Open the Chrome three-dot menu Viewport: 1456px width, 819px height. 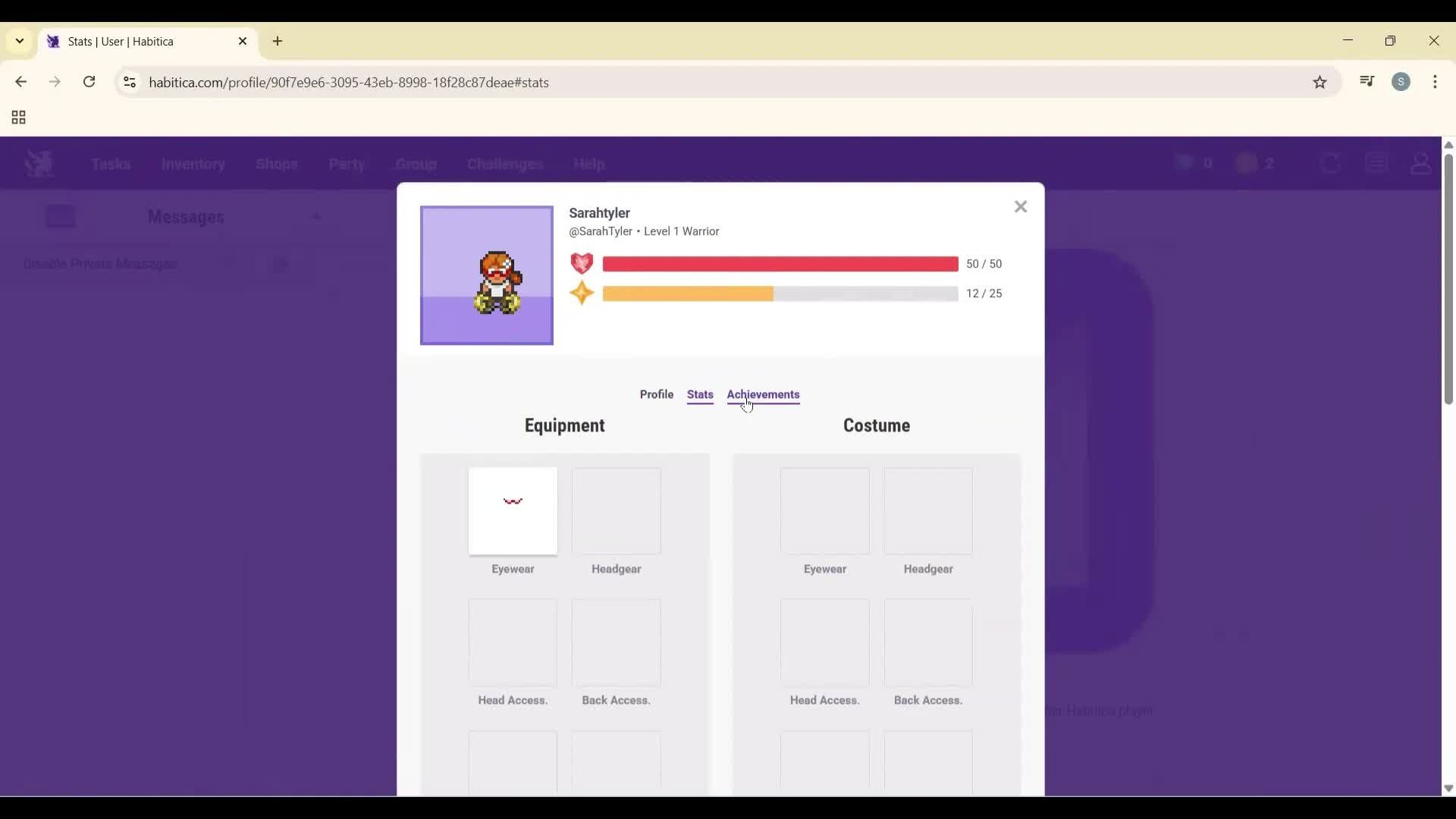click(1437, 82)
